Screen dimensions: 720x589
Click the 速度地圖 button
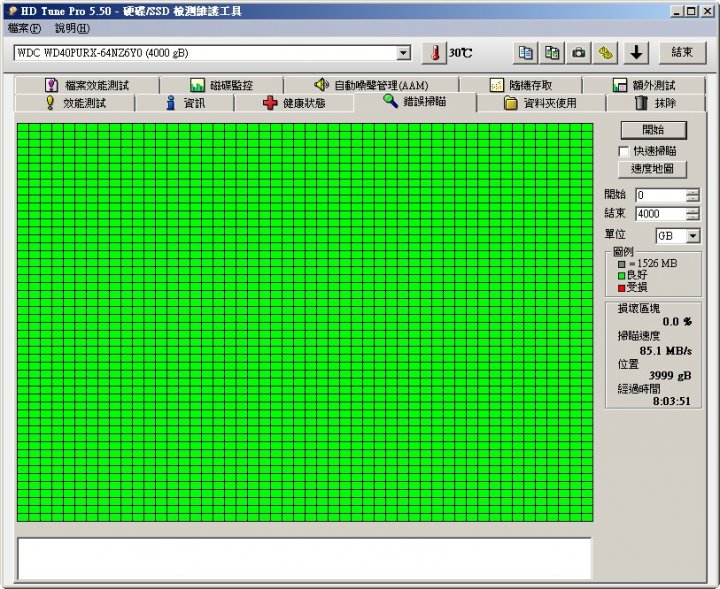tap(652, 169)
